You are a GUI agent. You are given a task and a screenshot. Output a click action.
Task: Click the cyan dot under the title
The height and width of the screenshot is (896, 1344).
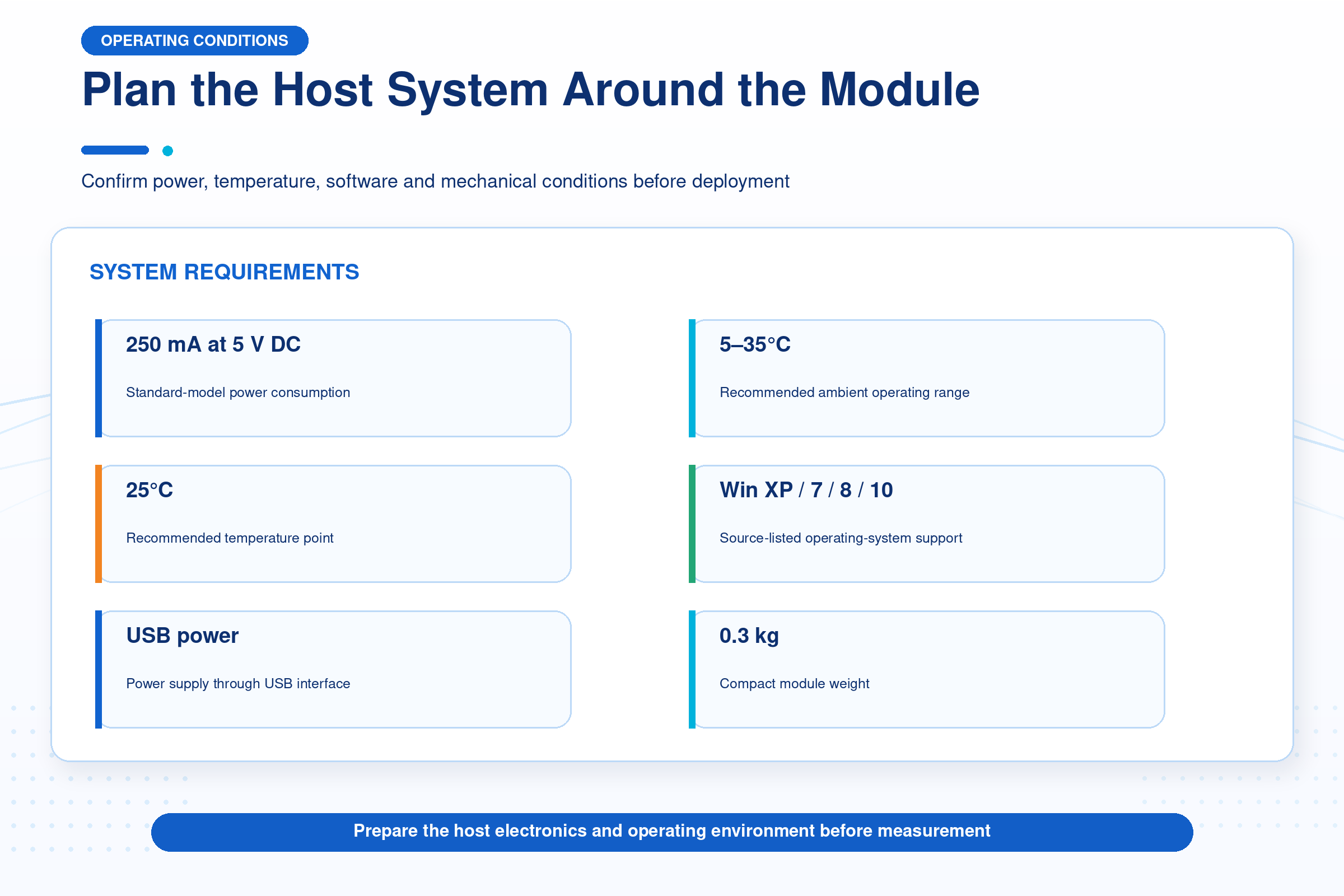167,151
